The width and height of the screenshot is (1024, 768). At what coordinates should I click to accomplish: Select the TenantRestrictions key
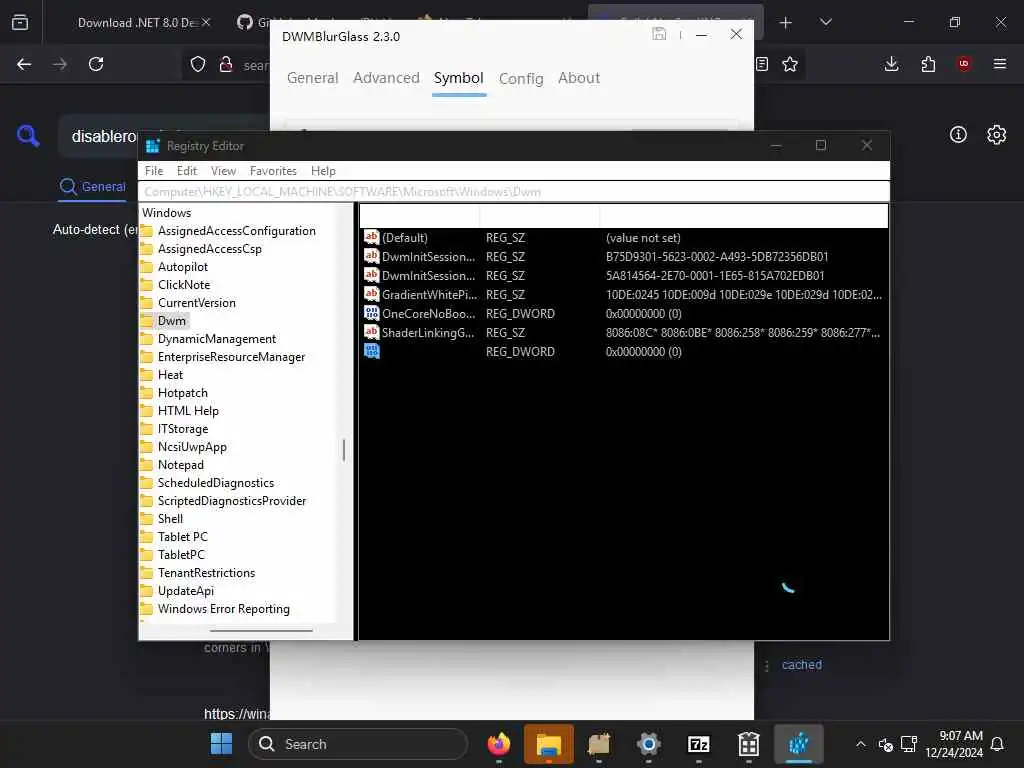(x=206, y=573)
